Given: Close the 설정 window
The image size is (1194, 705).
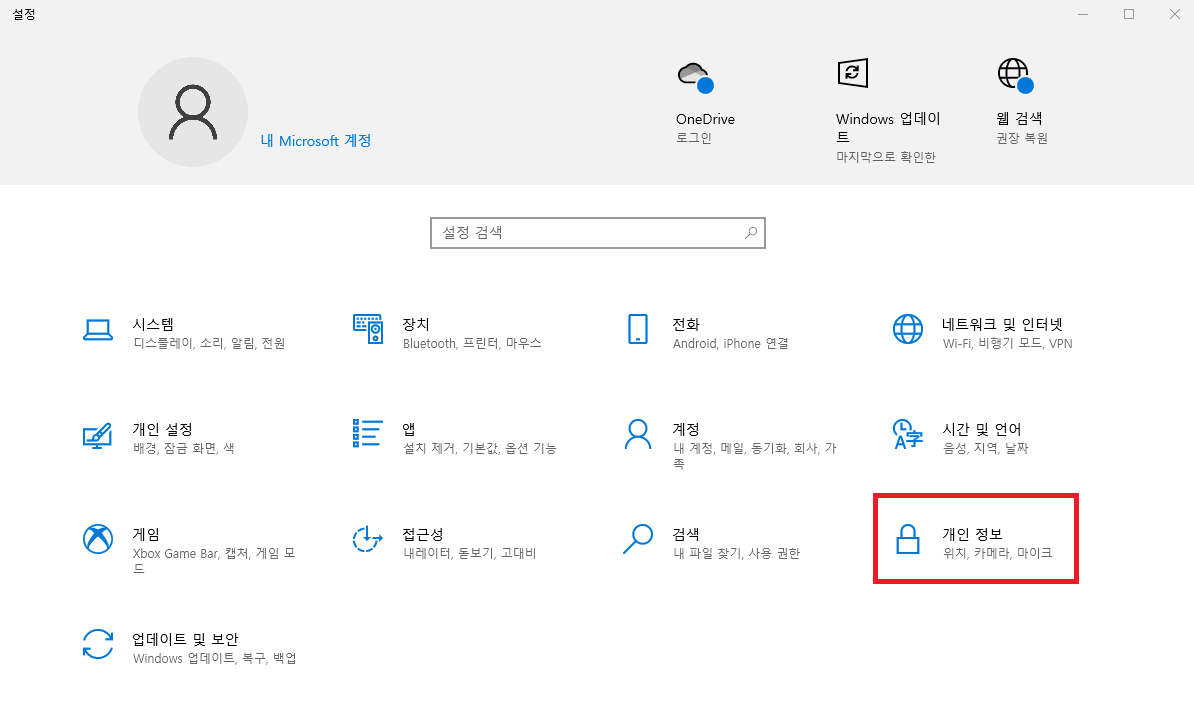Looking at the screenshot, I should [1174, 14].
